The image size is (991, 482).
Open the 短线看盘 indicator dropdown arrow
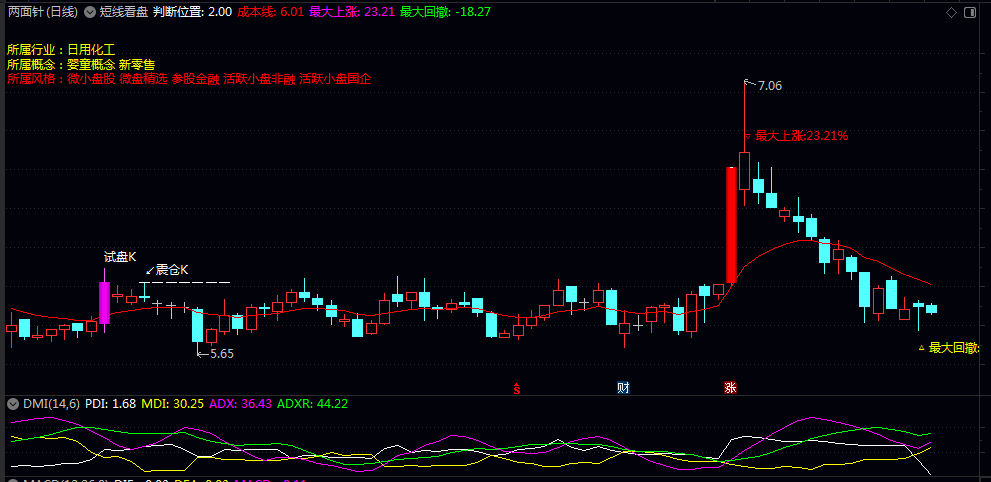click(x=90, y=11)
